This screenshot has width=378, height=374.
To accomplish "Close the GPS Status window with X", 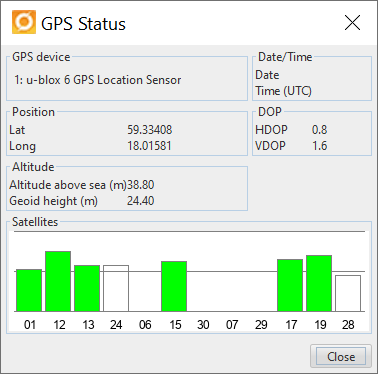I will point(352,23).
